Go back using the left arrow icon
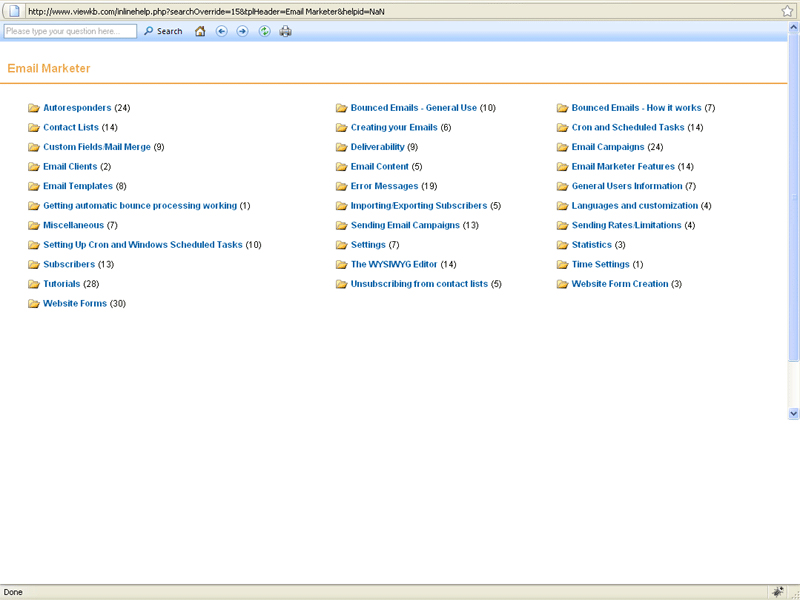Image resolution: width=800 pixels, height=600 pixels. pos(221,31)
